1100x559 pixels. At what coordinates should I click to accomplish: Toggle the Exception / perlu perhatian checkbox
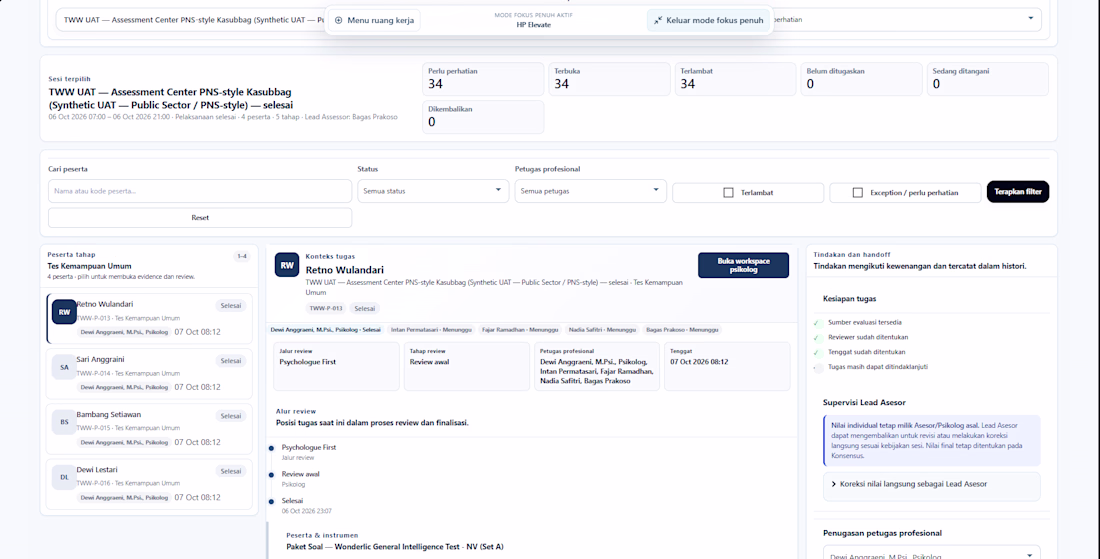[x=857, y=192]
